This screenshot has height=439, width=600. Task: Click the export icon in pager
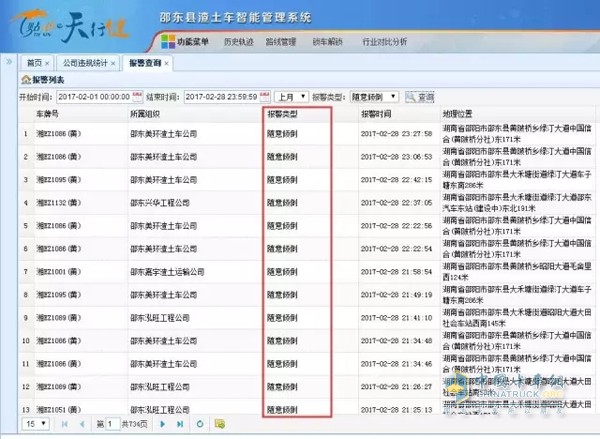(219, 424)
